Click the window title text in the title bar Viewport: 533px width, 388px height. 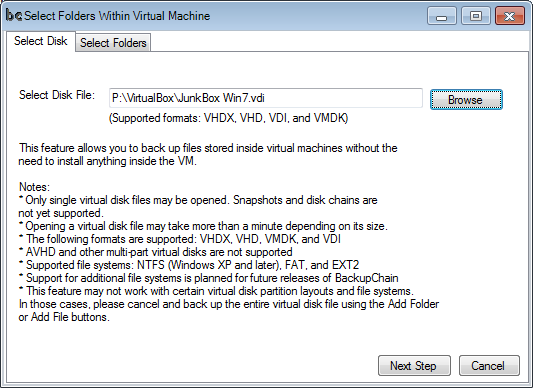point(117,16)
